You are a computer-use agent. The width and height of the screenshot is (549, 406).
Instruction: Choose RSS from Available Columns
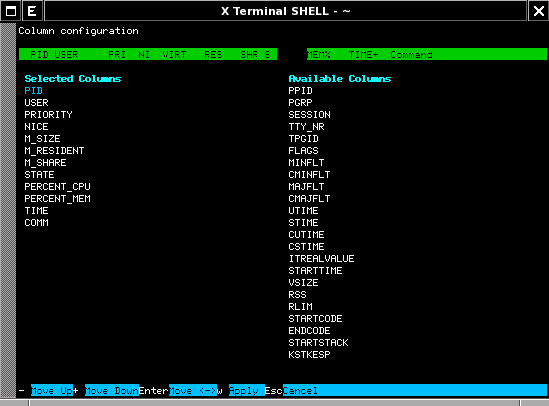[298, 294]
